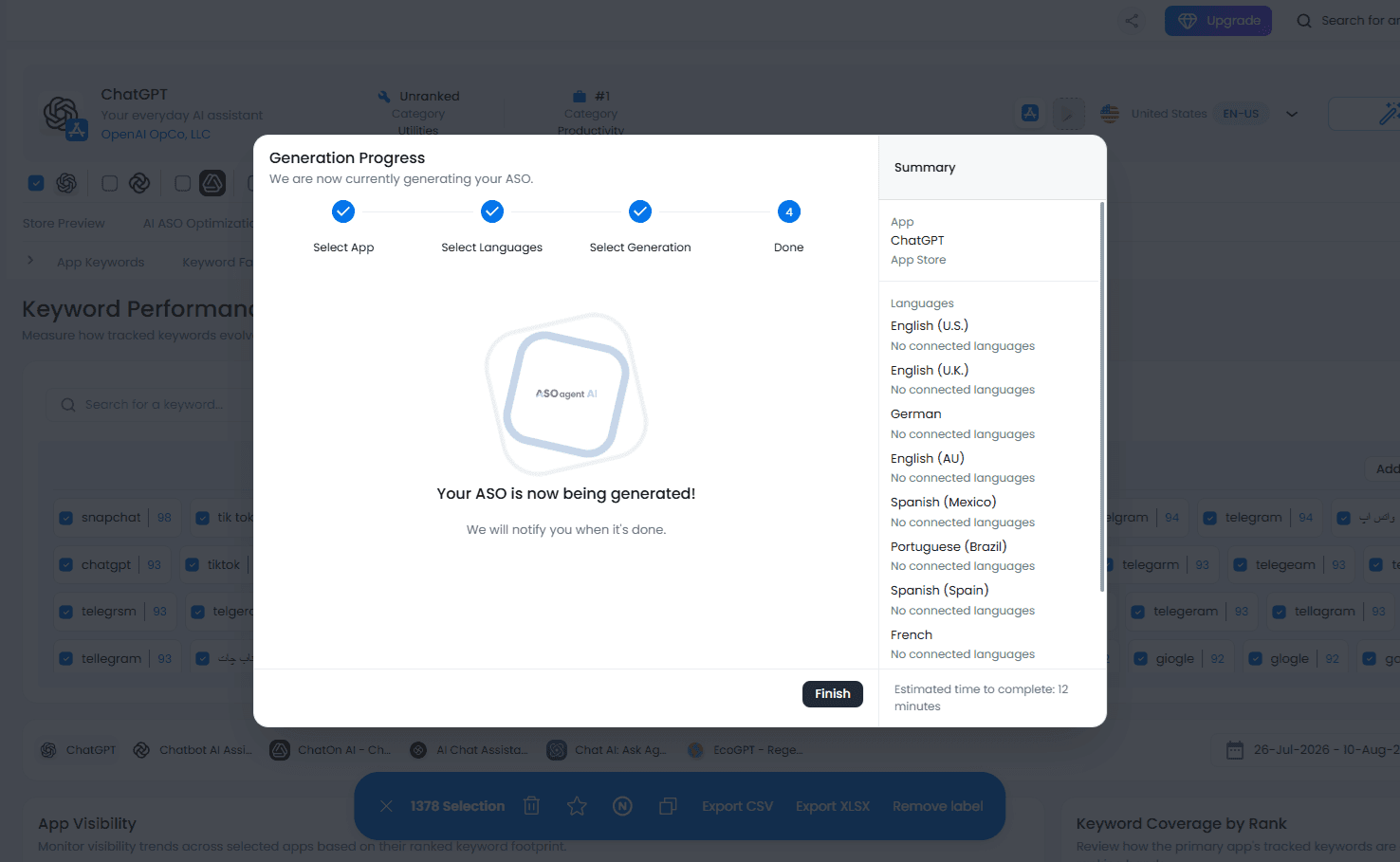Uncheck the tiktok keyword checkbox
Viewport: 1400px width, 862px height.
point(193,565)
